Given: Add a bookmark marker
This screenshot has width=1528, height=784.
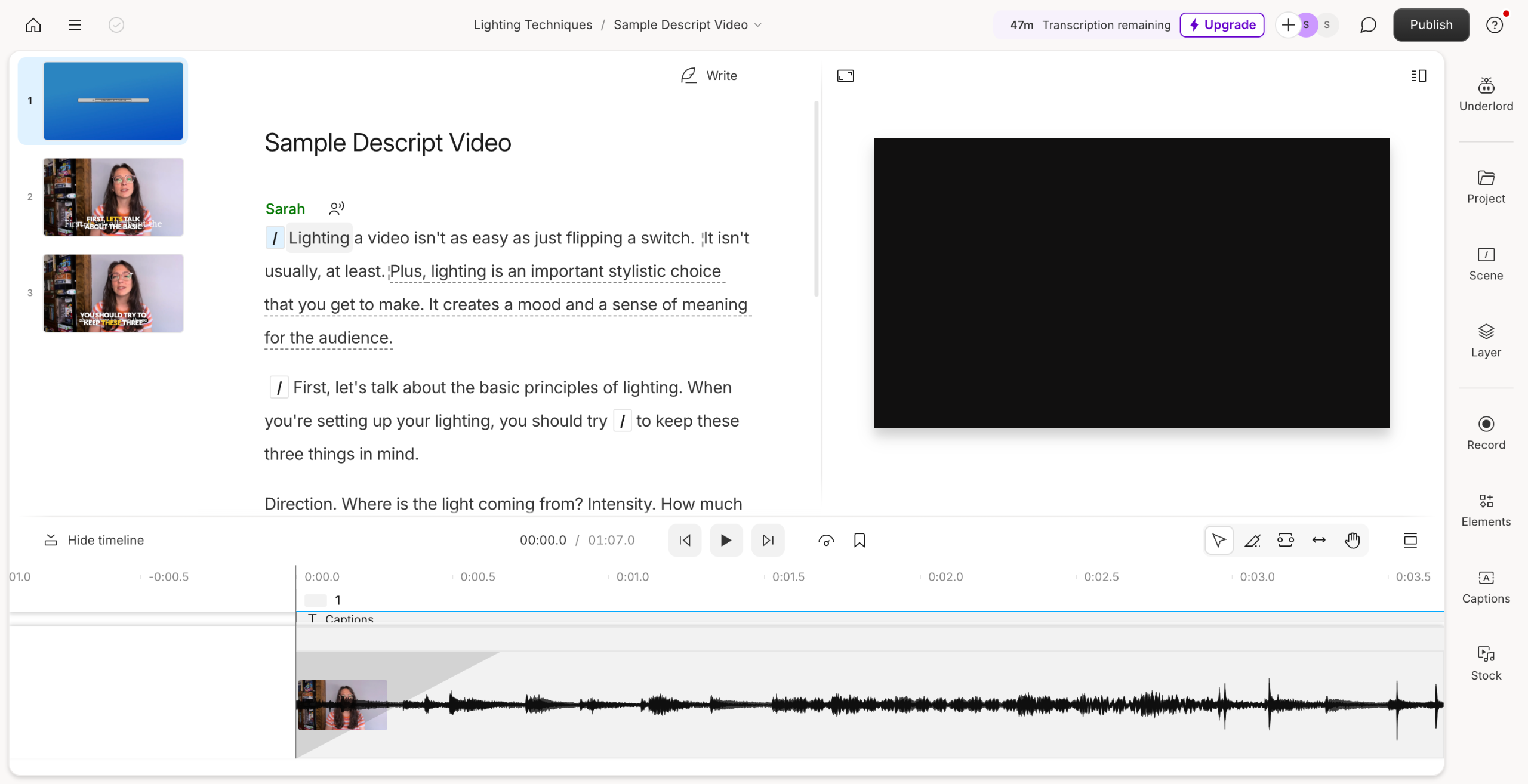Looking at the screenshot, I should click(860, 540).
